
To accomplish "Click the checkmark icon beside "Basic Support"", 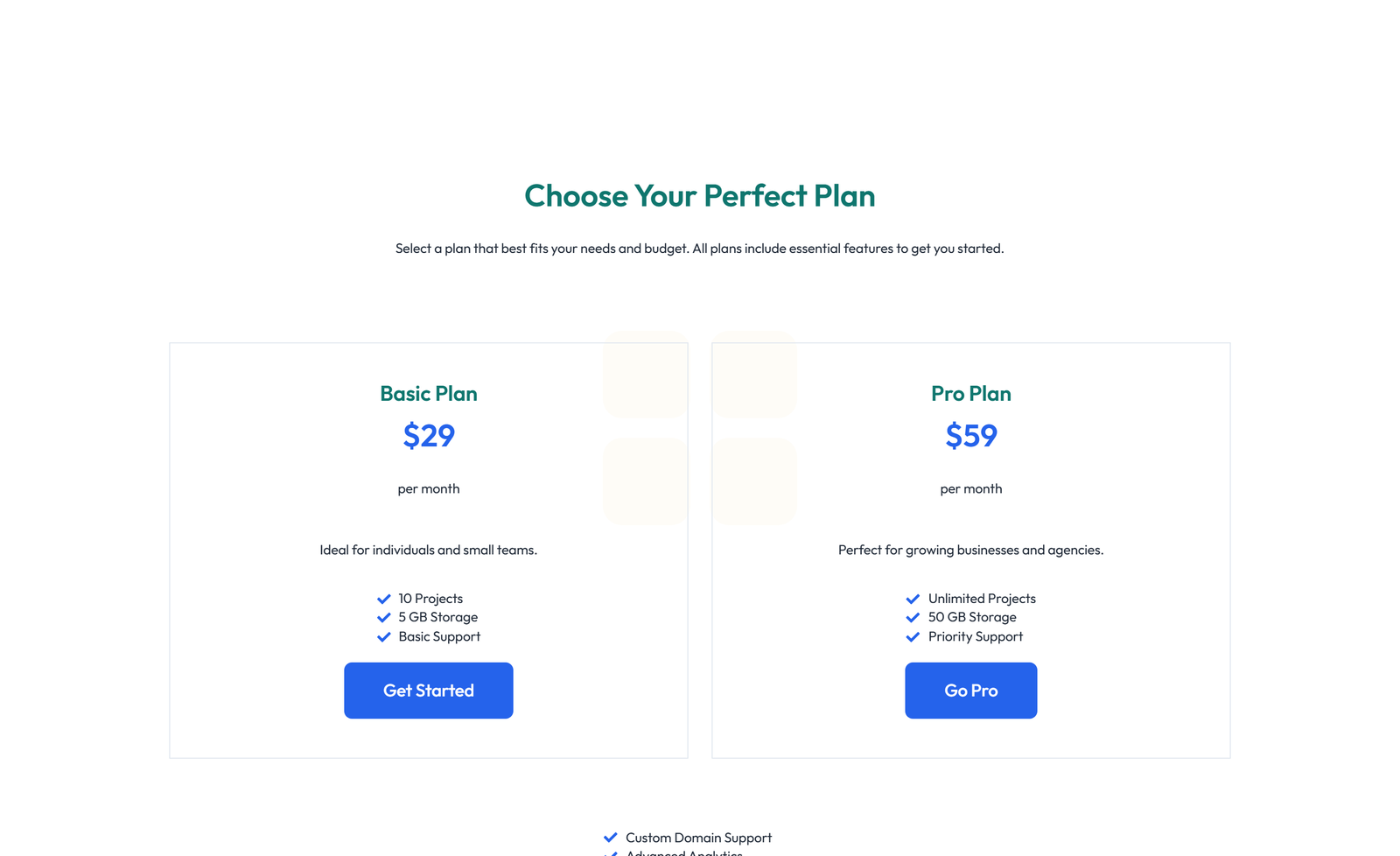I will [x=383, y=637].
